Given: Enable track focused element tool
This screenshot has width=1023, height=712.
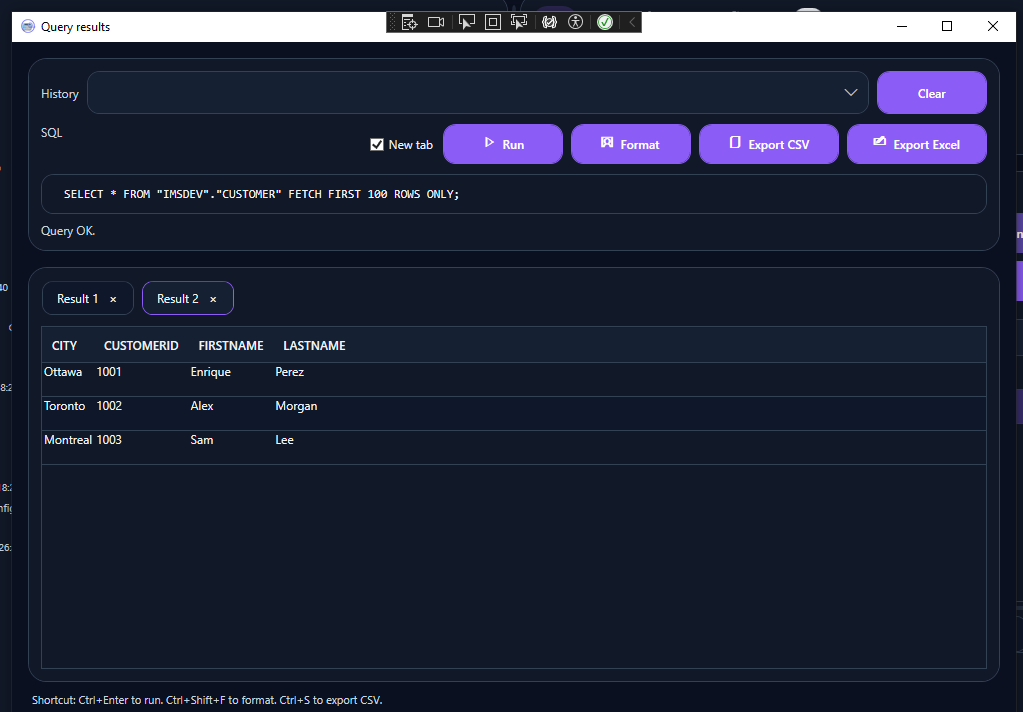Looking at the screenshot, I should tap(519, 22).
